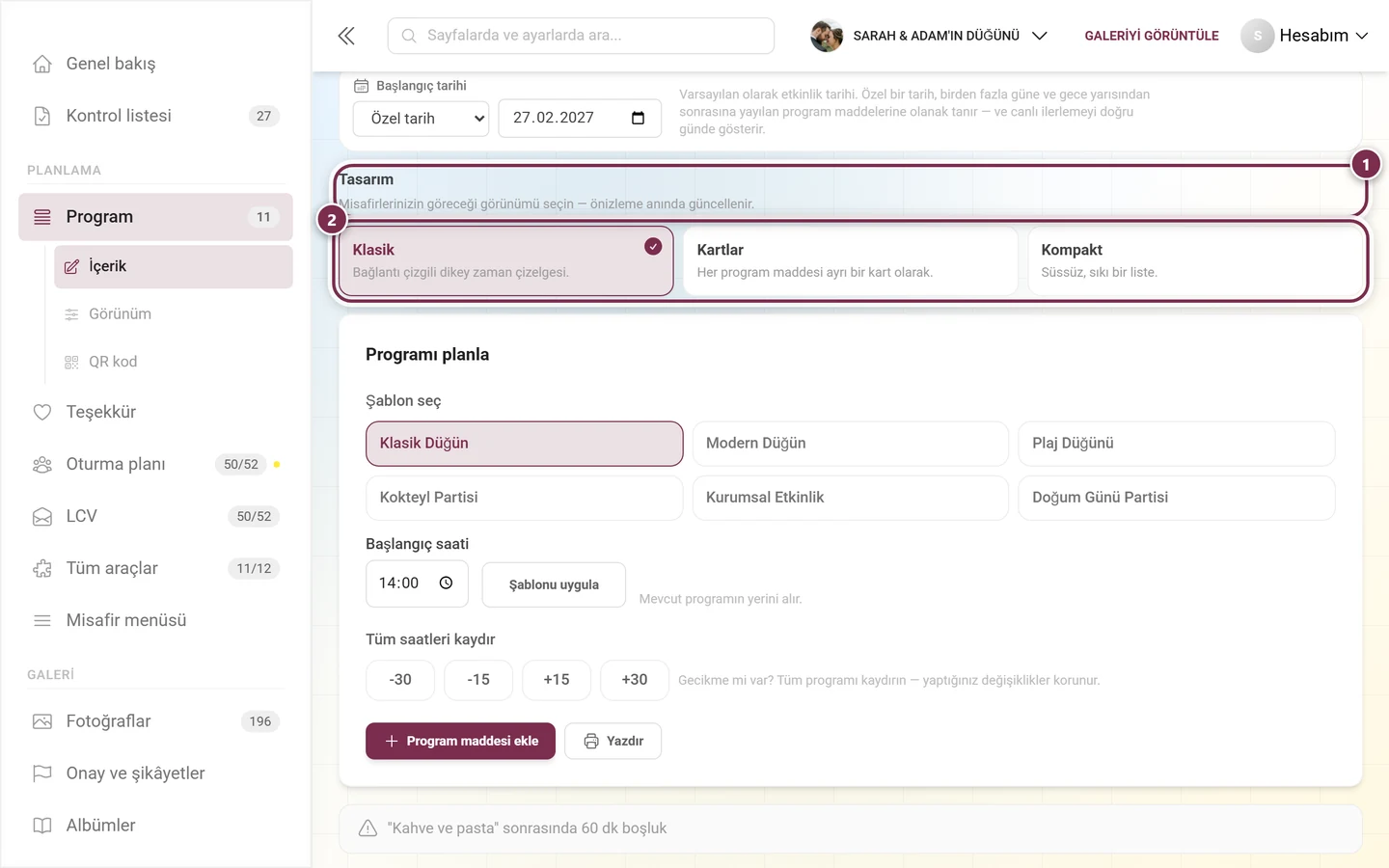Open the İçerik sub-page

pyautogui.click(x=174, y=266)
